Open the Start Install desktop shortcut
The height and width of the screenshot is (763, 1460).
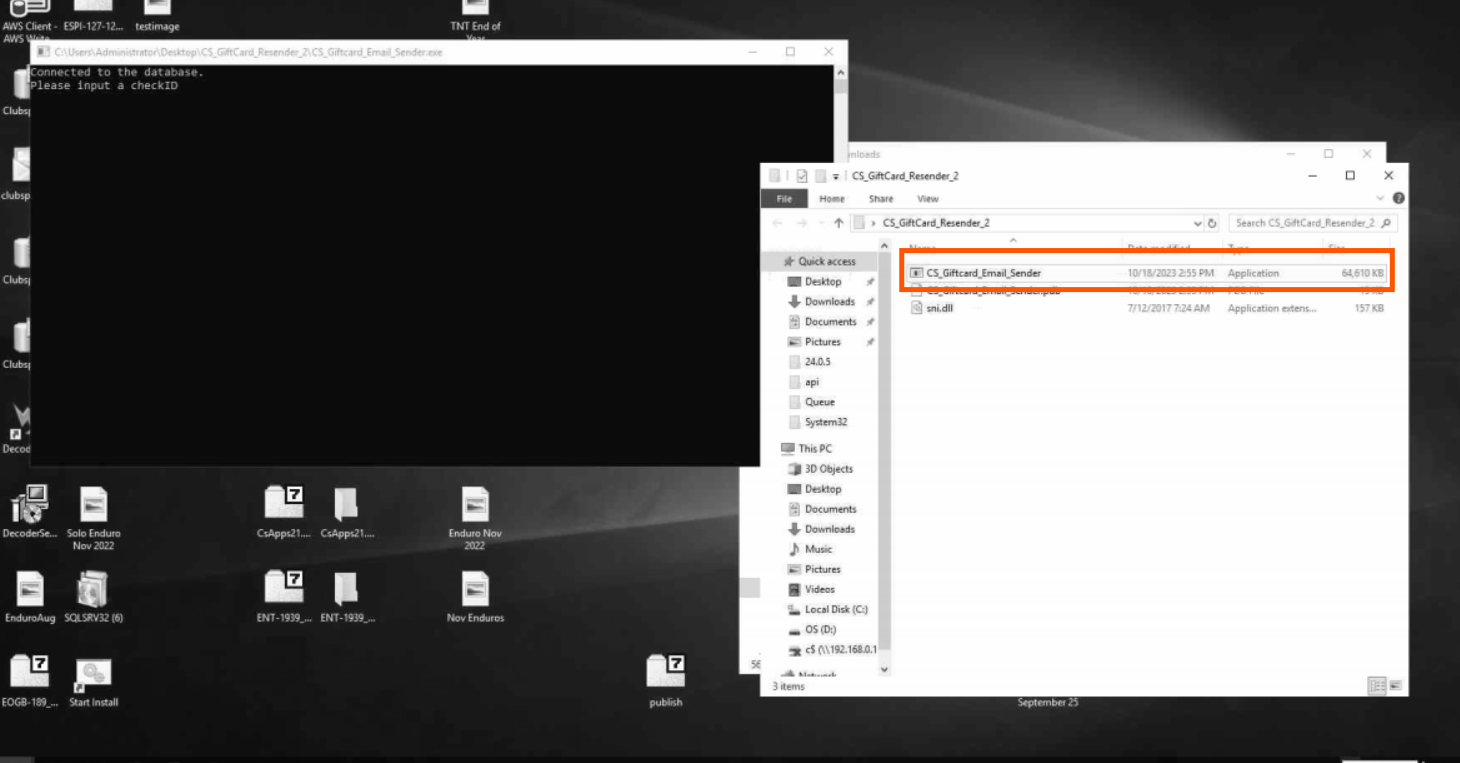point(93,676)
